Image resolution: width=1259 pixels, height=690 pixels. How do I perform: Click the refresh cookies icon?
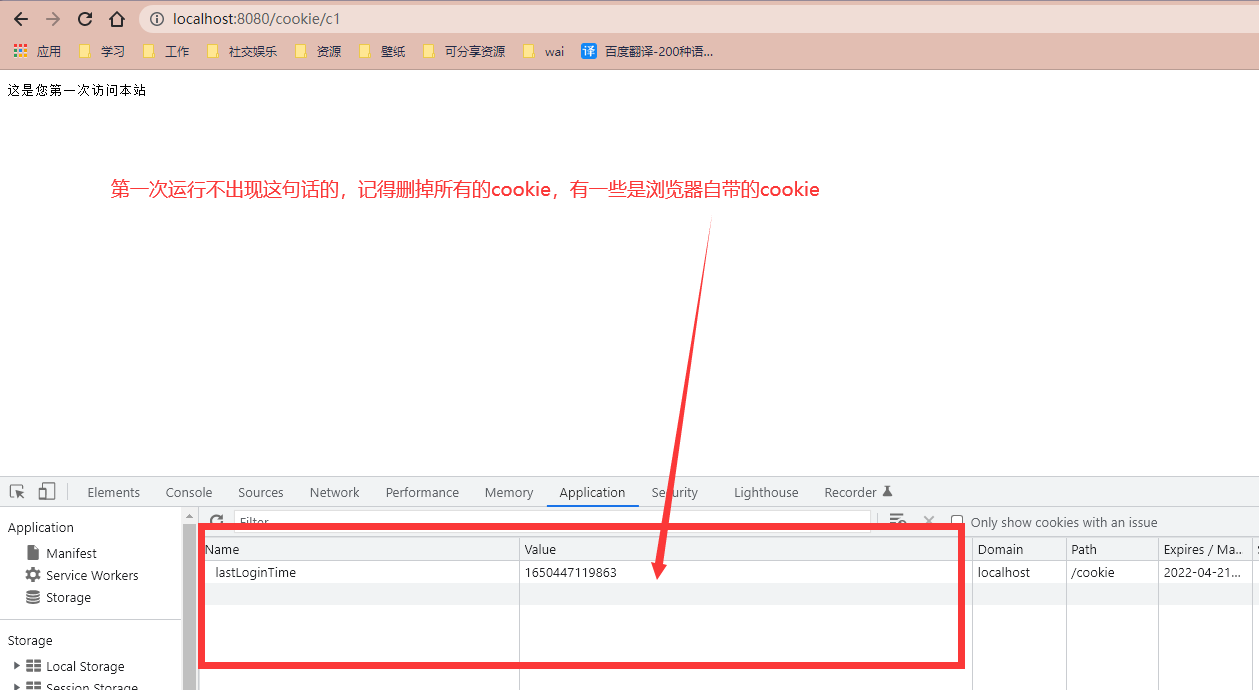pyautogui.click(x=216, y=521)
